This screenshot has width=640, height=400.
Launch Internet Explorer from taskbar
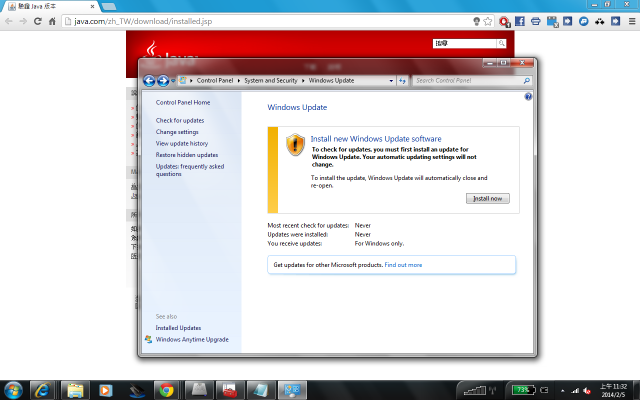[x=42, y=390]
